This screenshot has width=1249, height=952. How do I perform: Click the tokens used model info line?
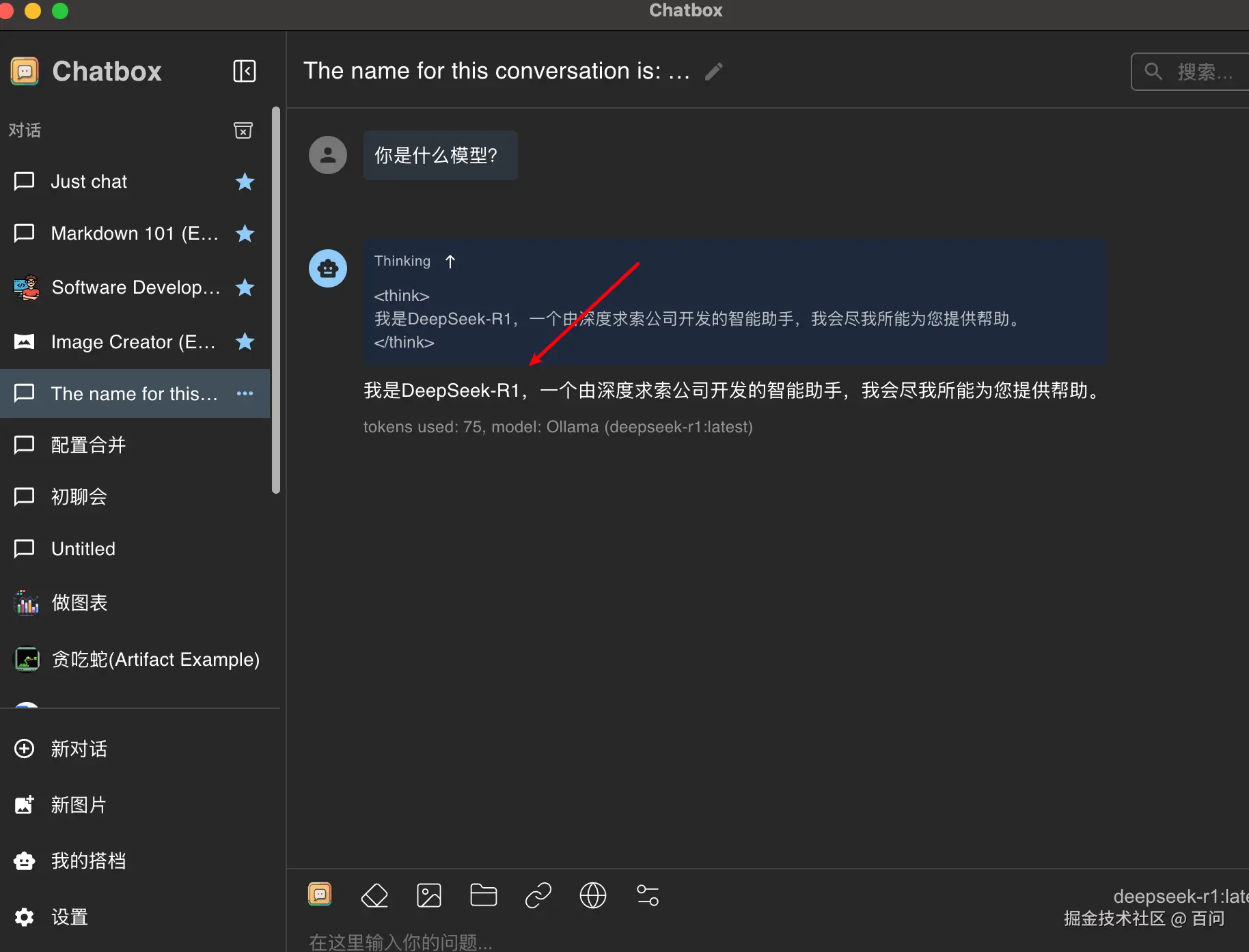558,427
